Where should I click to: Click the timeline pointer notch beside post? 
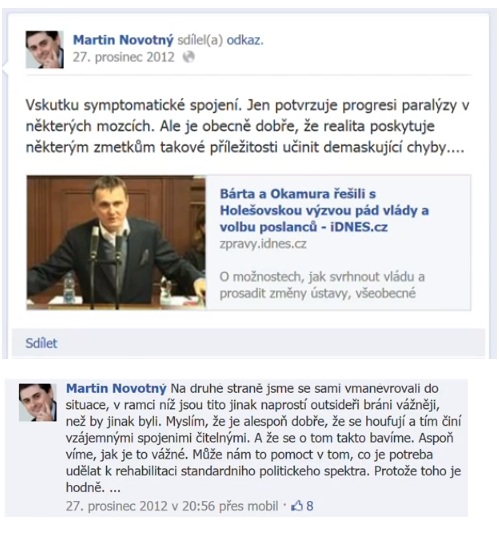coord(5,69)
